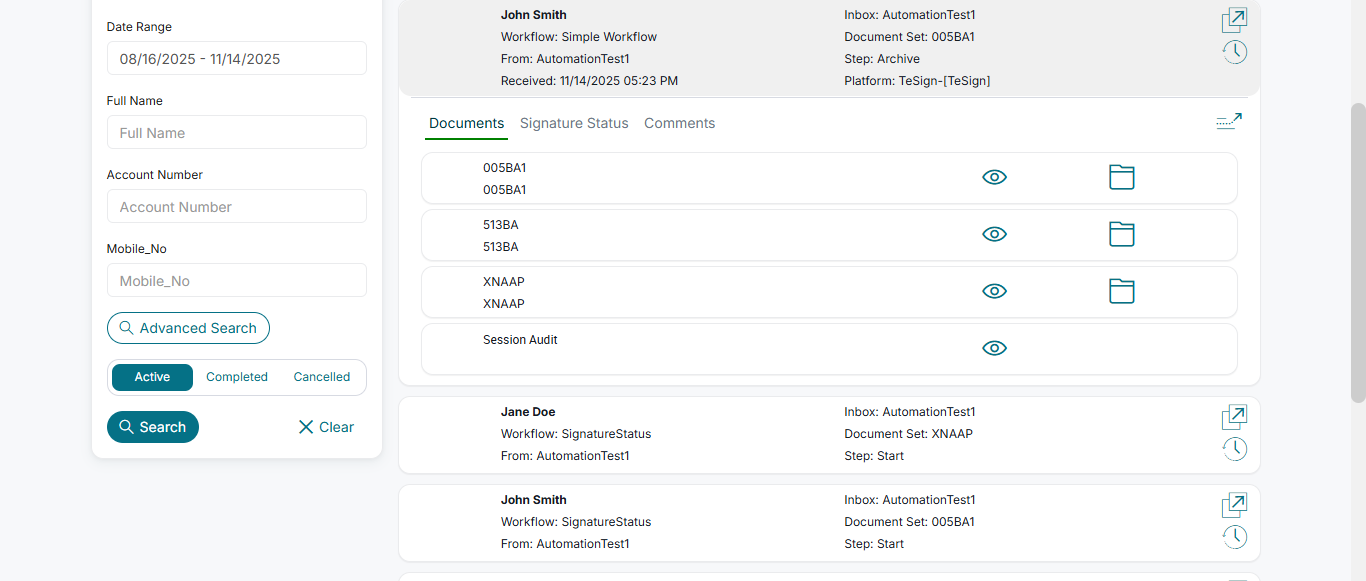The image size is (1366, 581).
Task: Open folder for document XNAAP
Action: 1122,292
